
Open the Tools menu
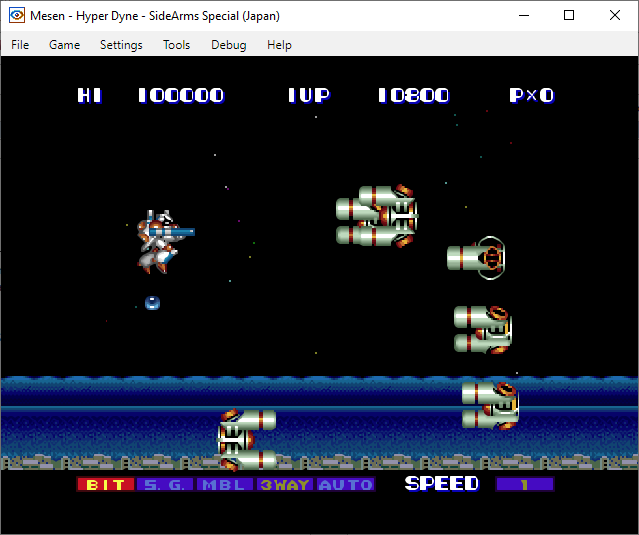pos(176,44)
